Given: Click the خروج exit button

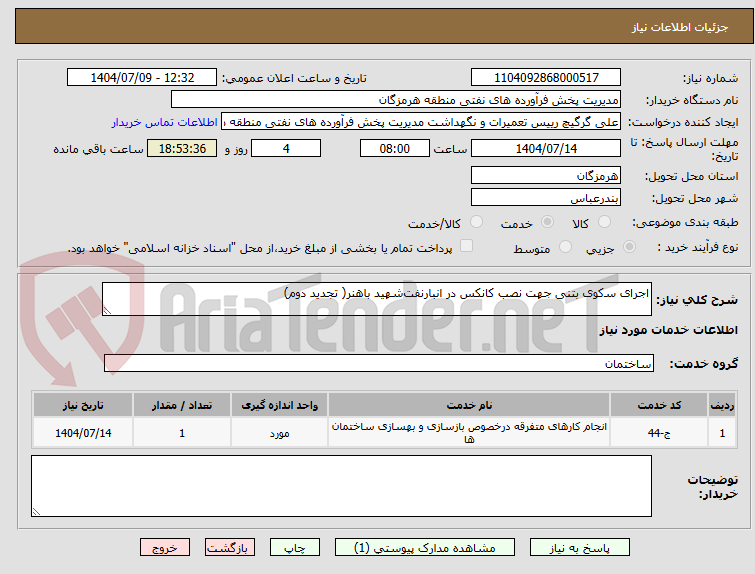Looking at the screenshot, I should tap(165, 548).
